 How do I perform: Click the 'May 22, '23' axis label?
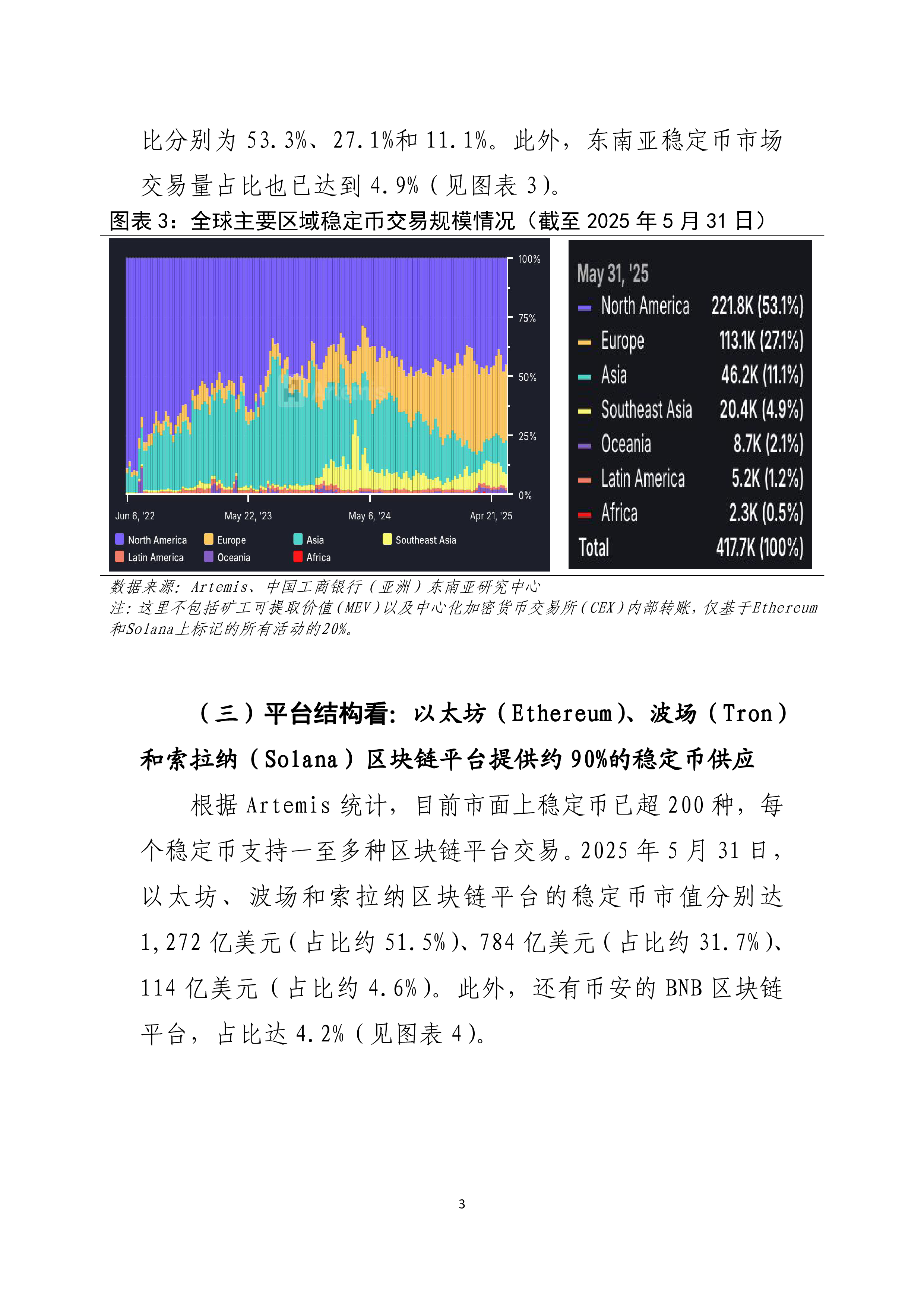248,516
